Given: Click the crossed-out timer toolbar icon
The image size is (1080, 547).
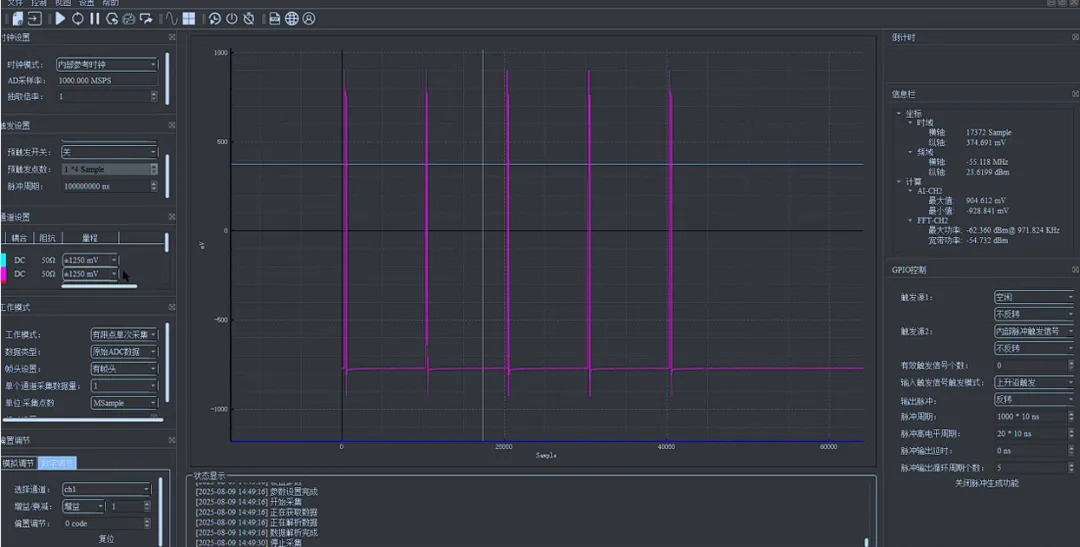Looking at the screenshot, I should pyautogui.click(x=248, y=18).
